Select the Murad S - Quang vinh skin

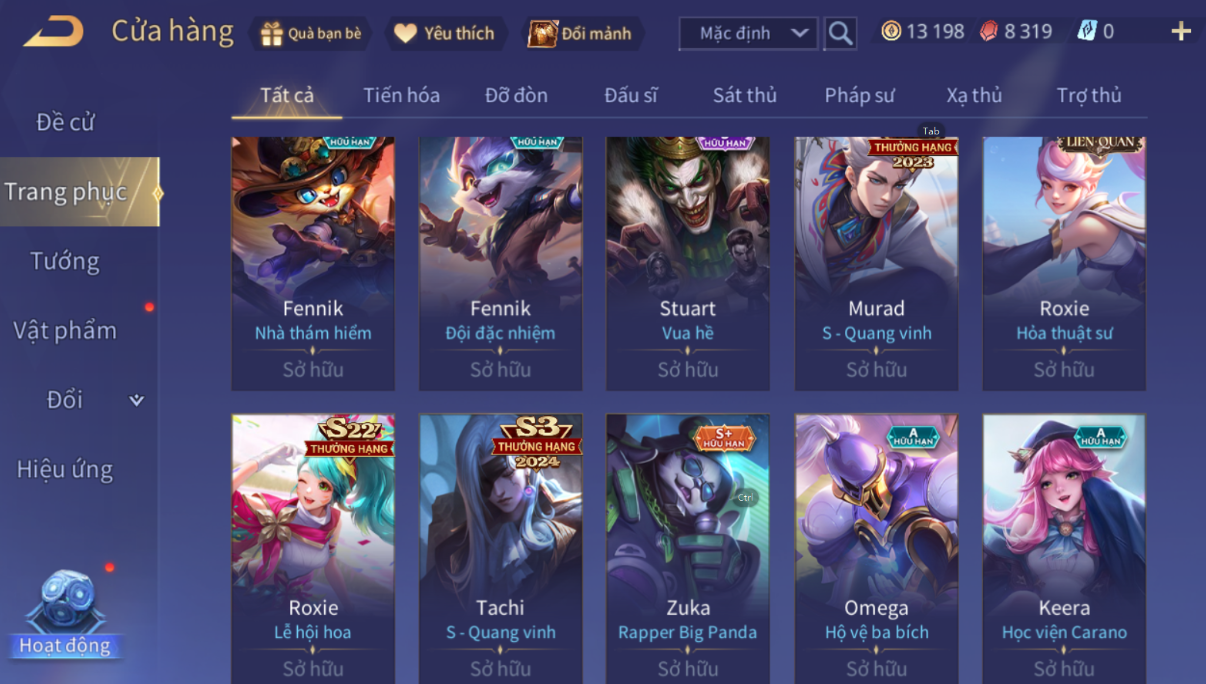pos(876,263)
